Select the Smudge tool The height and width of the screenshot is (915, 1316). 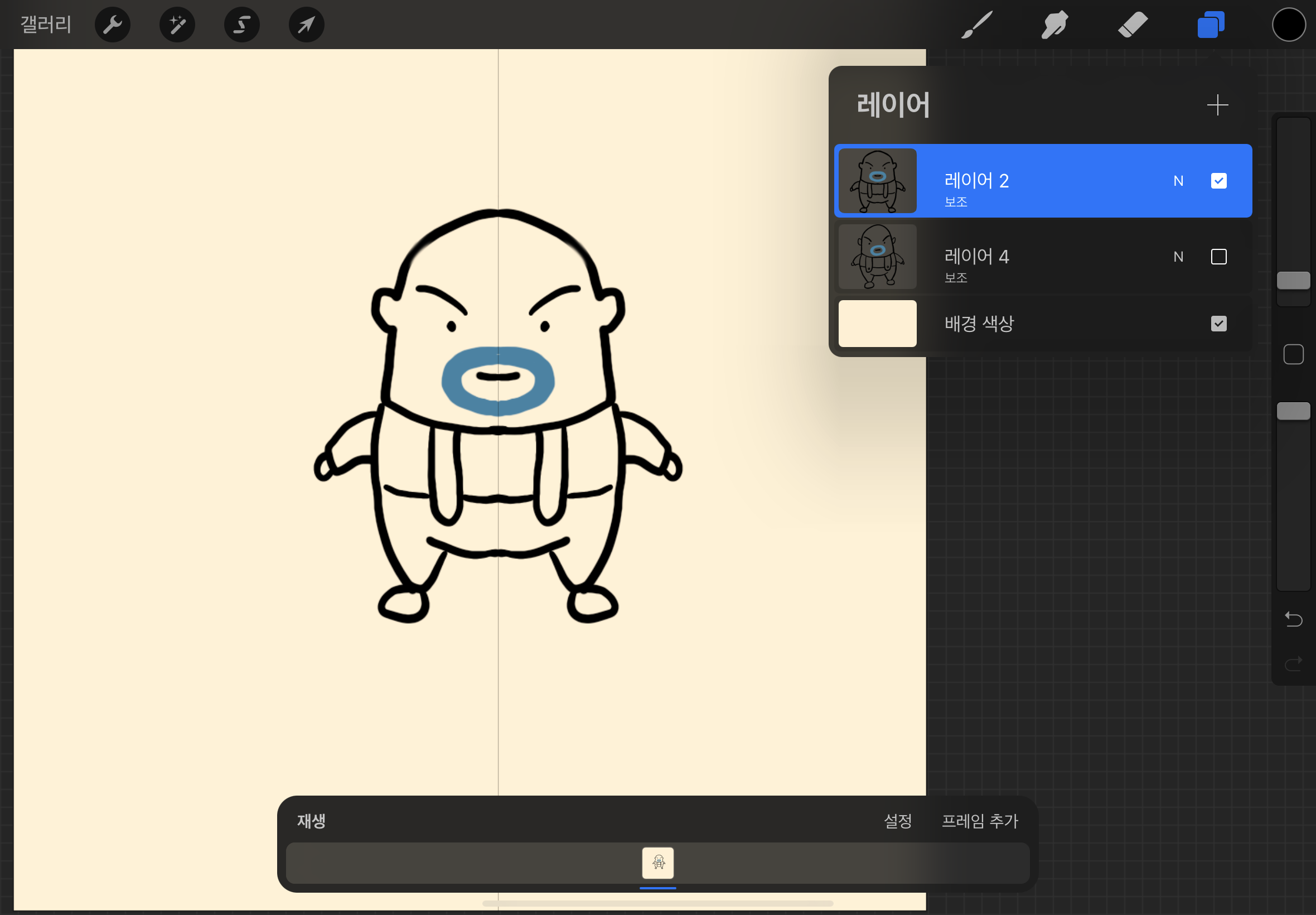(x=1054, y=25)
